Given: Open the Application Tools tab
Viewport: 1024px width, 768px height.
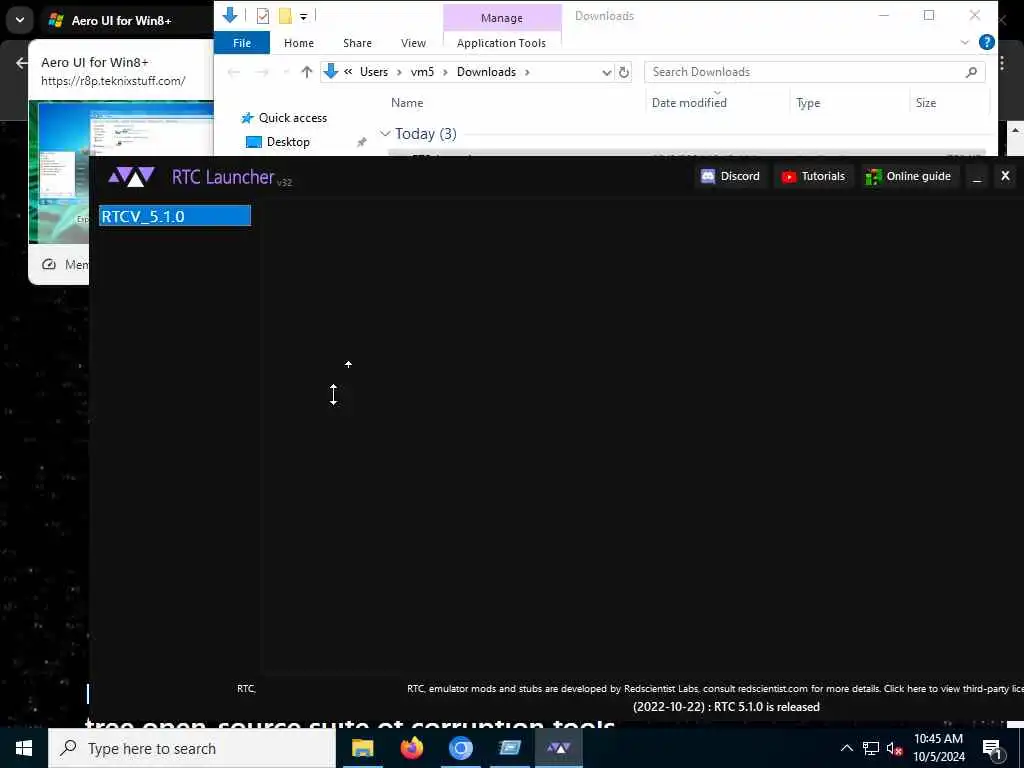Looking at the screenshot, I should 501,43.
